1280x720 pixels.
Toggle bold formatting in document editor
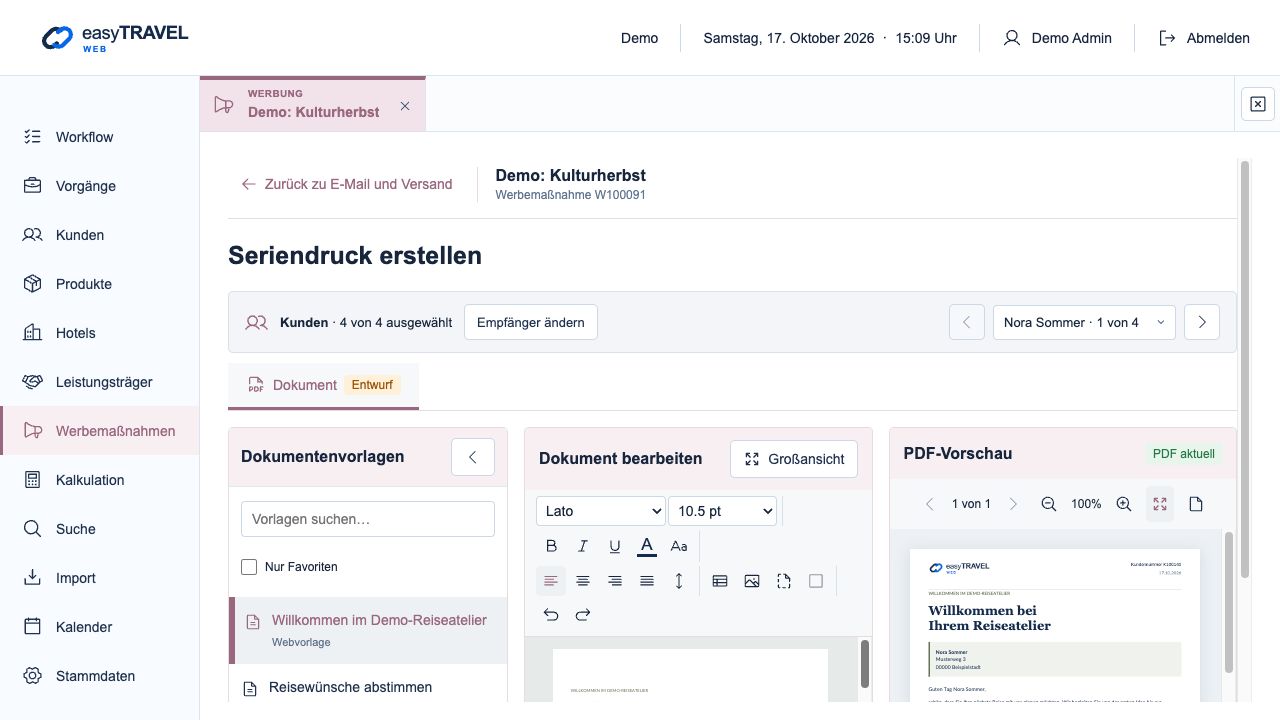(x=551, y=546)
